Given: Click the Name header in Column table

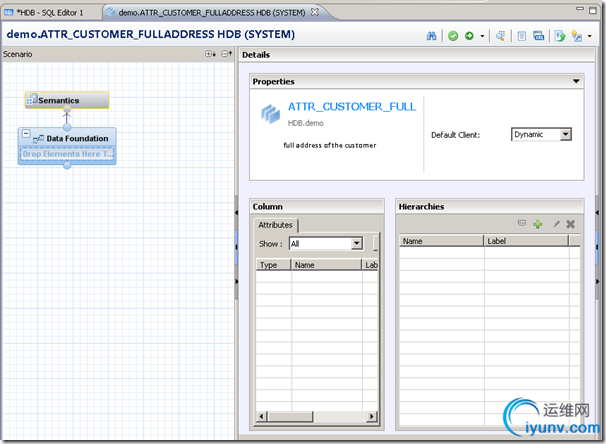Looking at the screenshot, I should click(326, 265).
